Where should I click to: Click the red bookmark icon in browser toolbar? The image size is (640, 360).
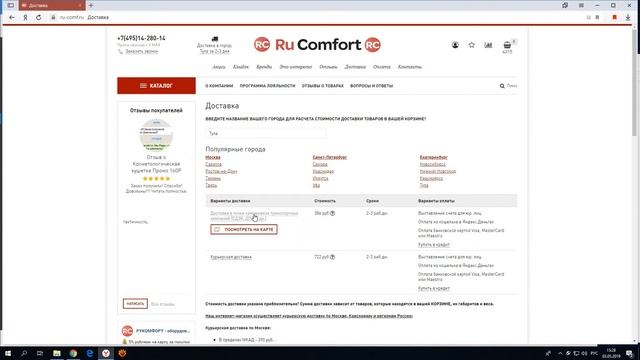pyautogui.click(x=615, y=18)
